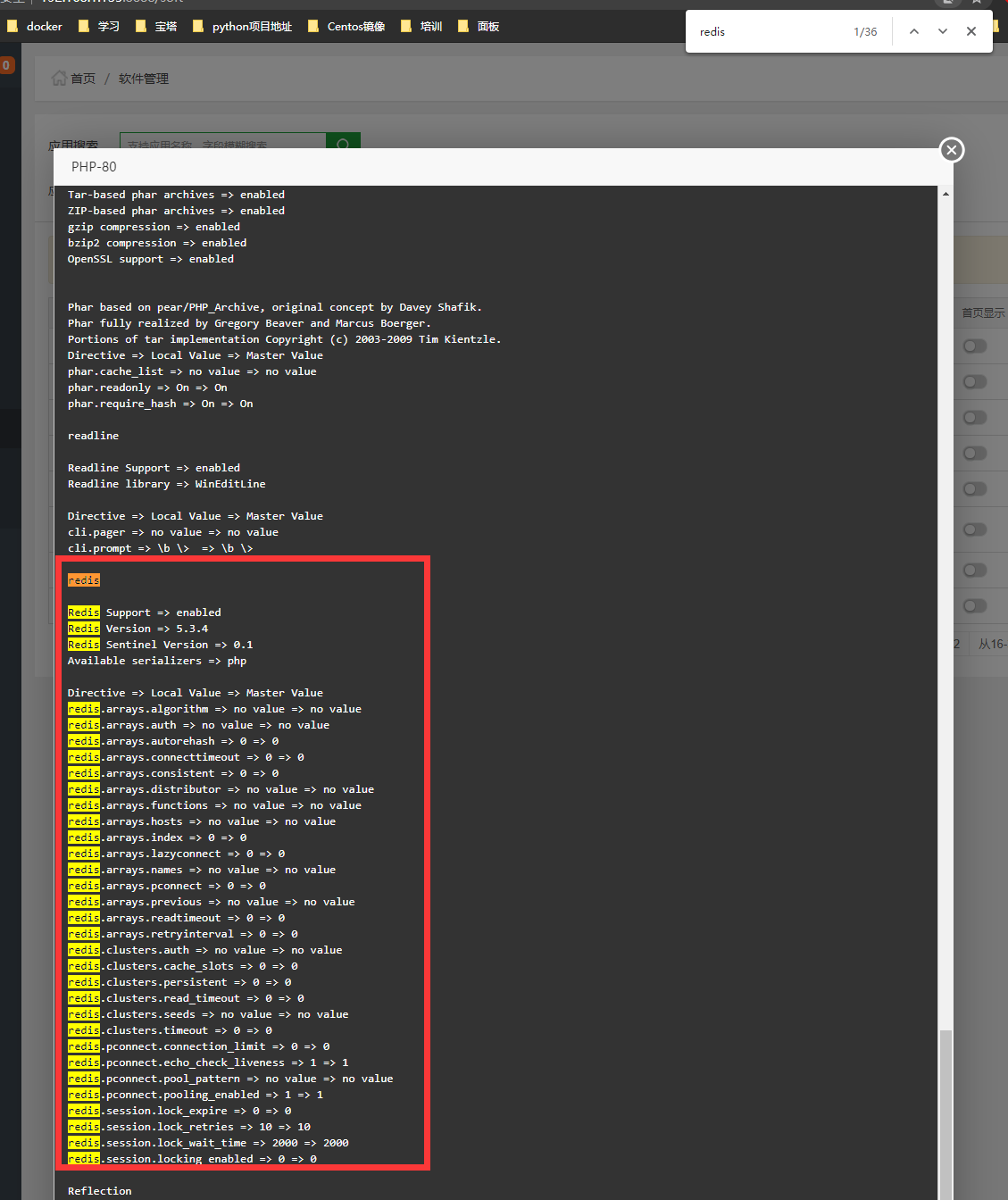The height and width of the screenshot is (1200, 1008).
Task: Open the 学习 bookmark folder
Action: coord(99,27)
